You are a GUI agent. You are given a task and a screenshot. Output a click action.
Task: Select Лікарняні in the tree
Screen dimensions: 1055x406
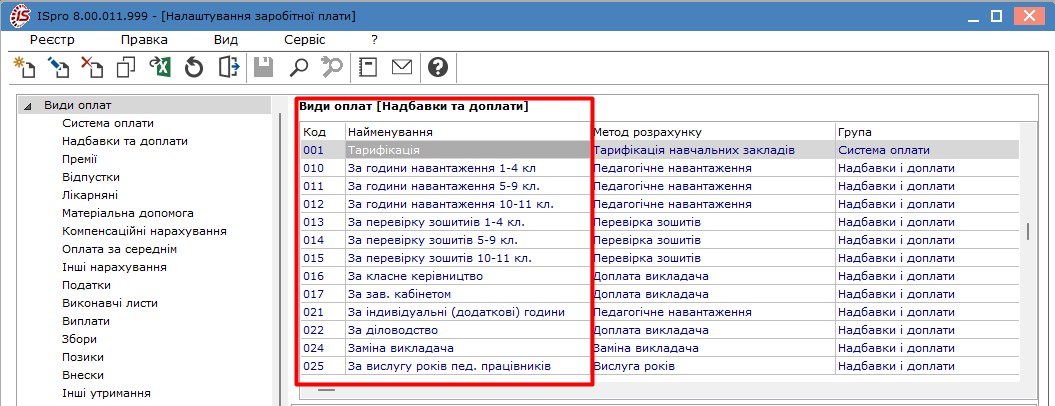tap(90, 195)
